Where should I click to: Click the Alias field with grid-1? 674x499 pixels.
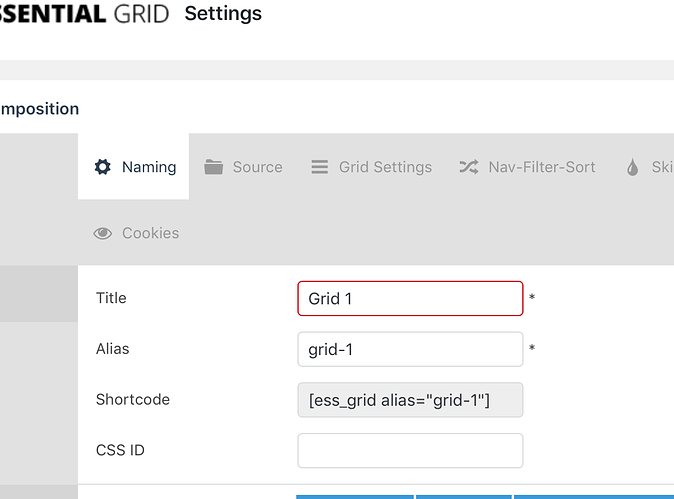[x=410, y=349]
